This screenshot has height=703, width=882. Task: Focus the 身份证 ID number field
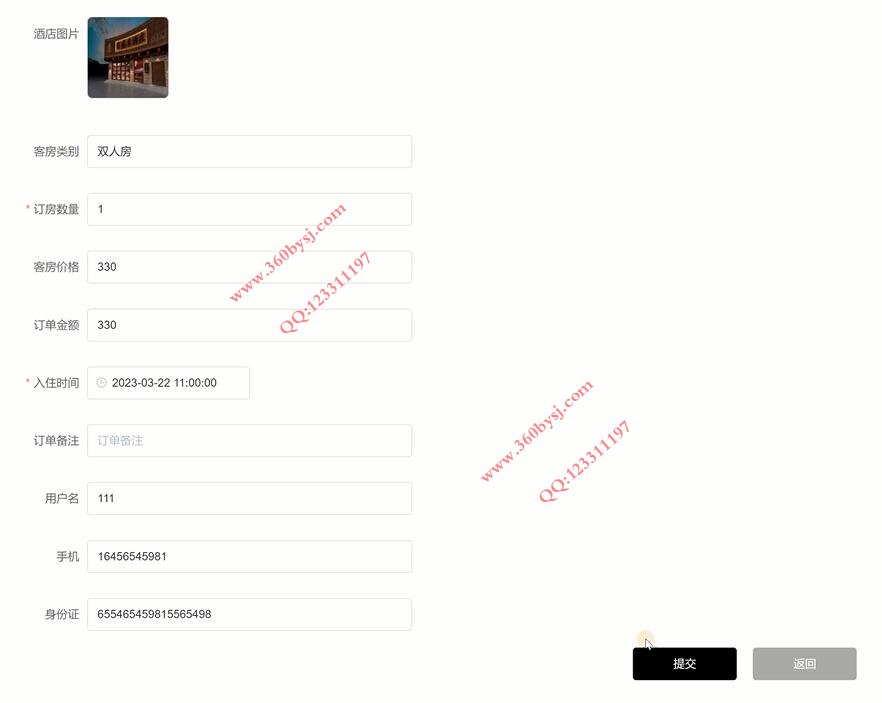point(249,614)
